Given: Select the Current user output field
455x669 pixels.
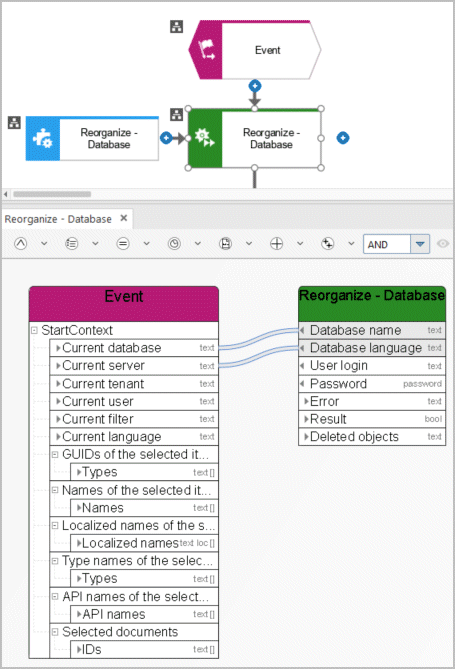Looking at the screenshot, I should [134, 401].
